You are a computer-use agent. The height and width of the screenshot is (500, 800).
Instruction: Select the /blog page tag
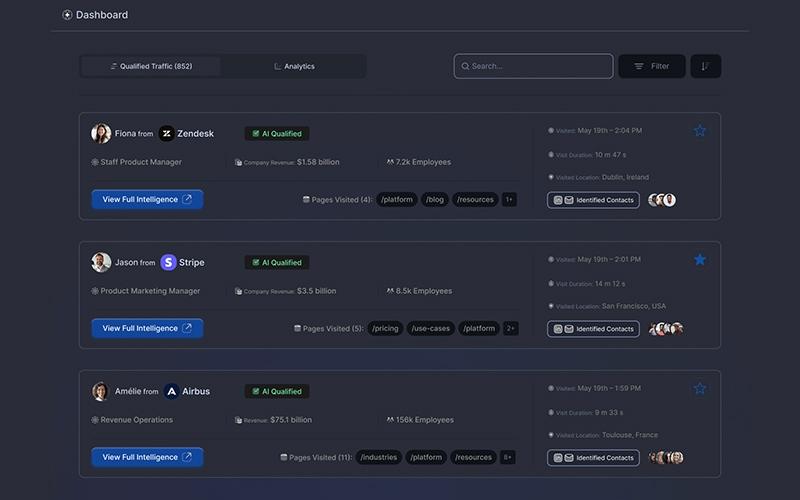(x=435, y=199)
